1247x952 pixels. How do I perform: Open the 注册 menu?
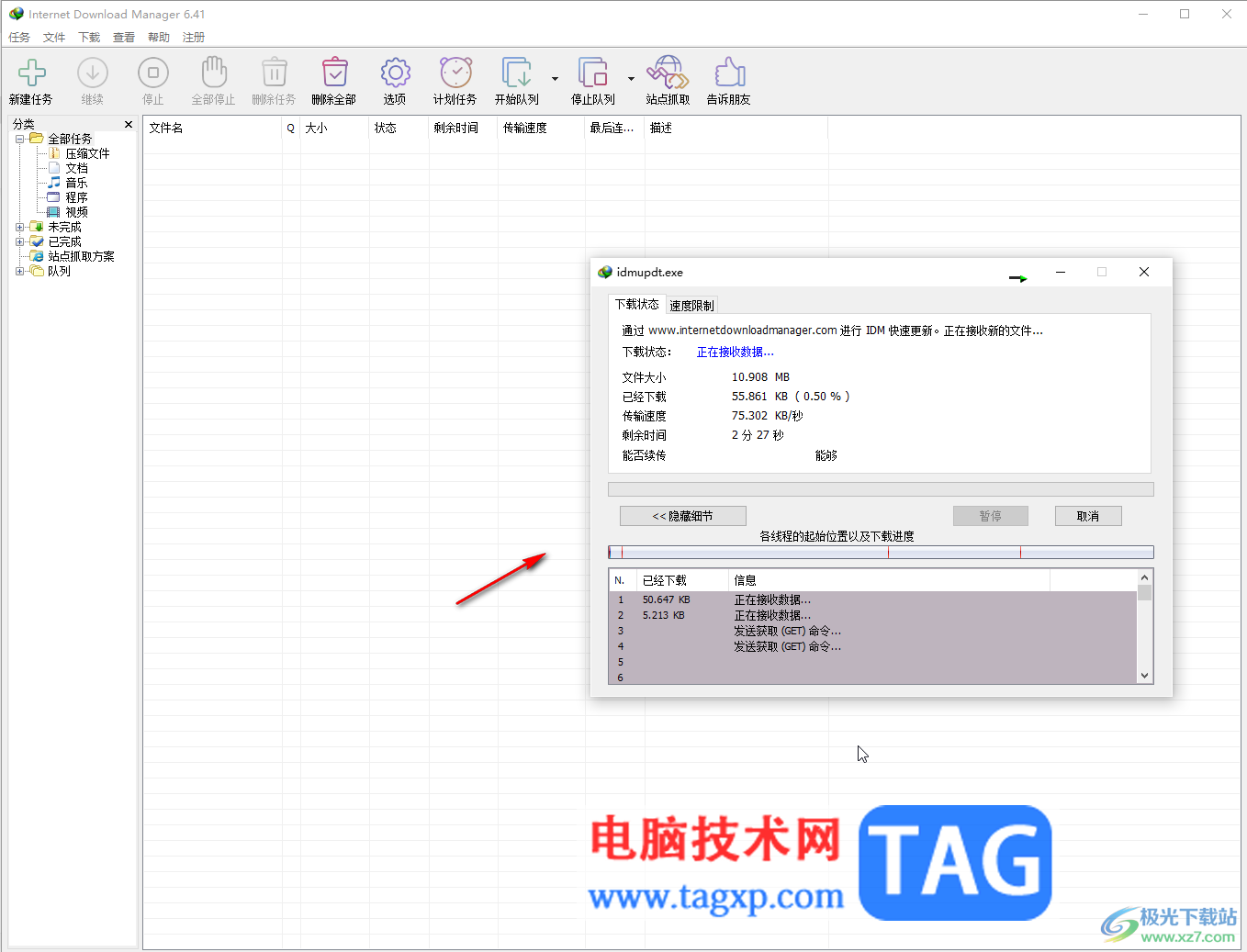[x=194, y=38]
